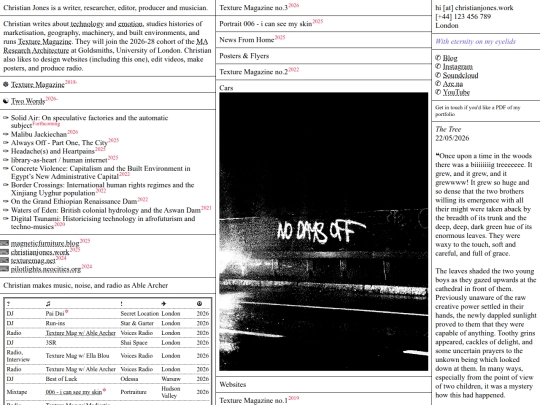Click 'With eternity on my eyelids' link
Image resolution: width=540 pixels, height=405 pixels.
pos(475,41)
